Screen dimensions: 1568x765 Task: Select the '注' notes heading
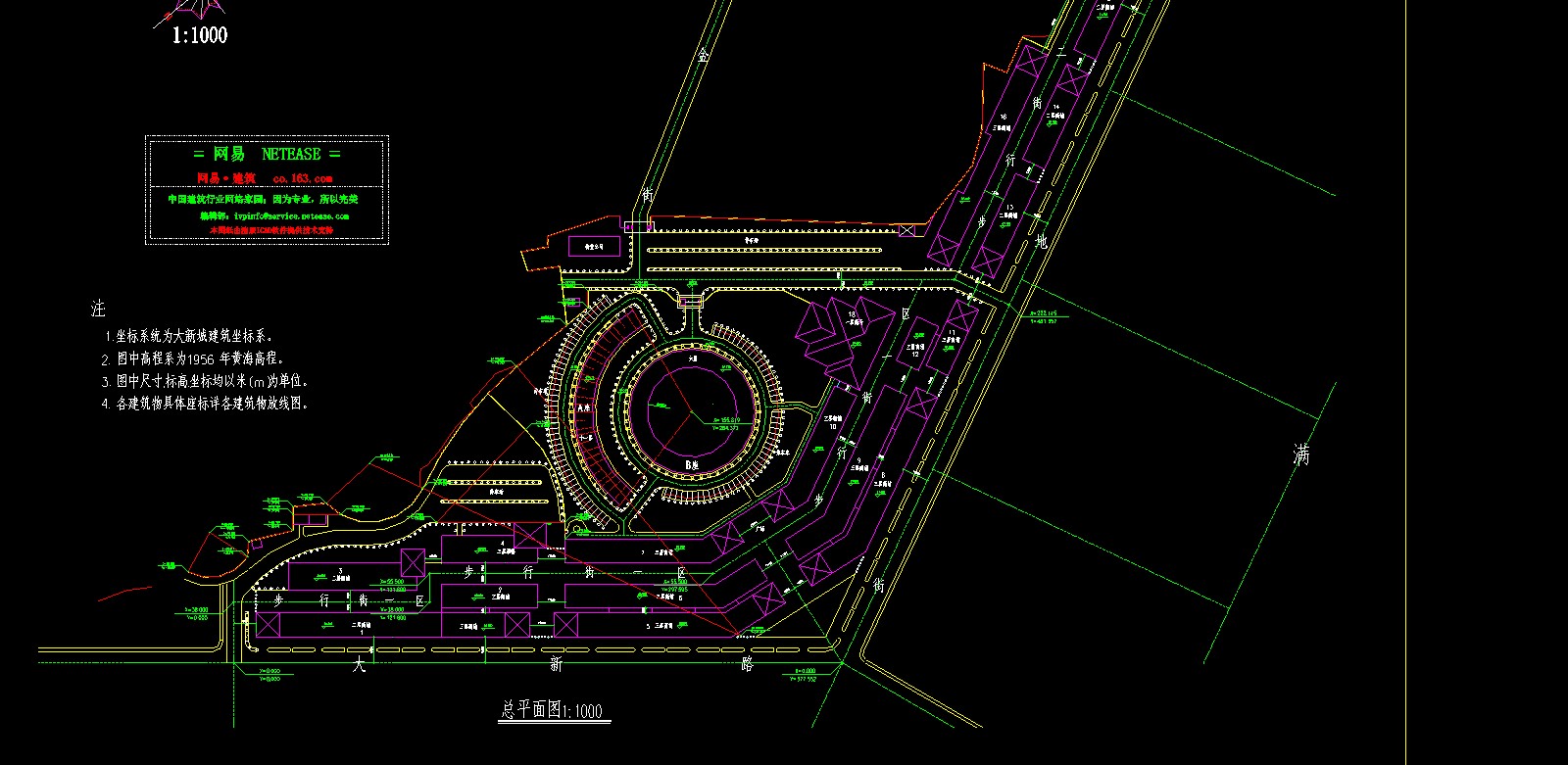coord(98,309)
